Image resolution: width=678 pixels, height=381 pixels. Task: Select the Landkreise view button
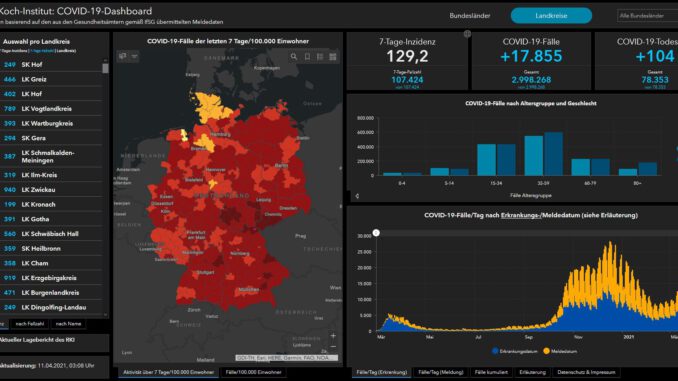click(x=551, y=16)
